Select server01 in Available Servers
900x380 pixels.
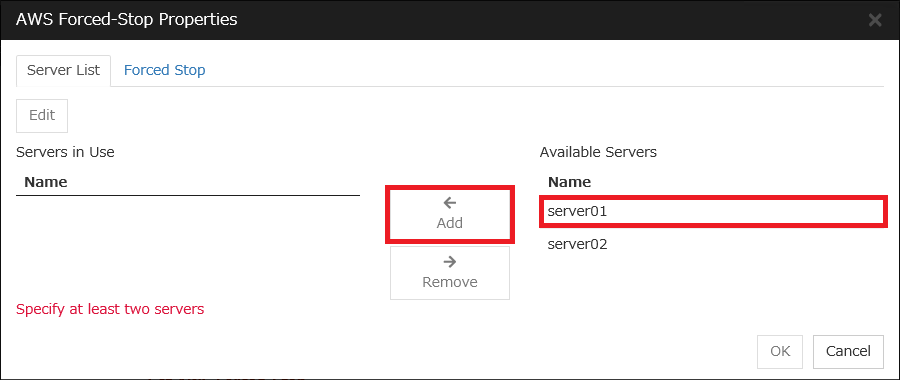coord(712,211)
